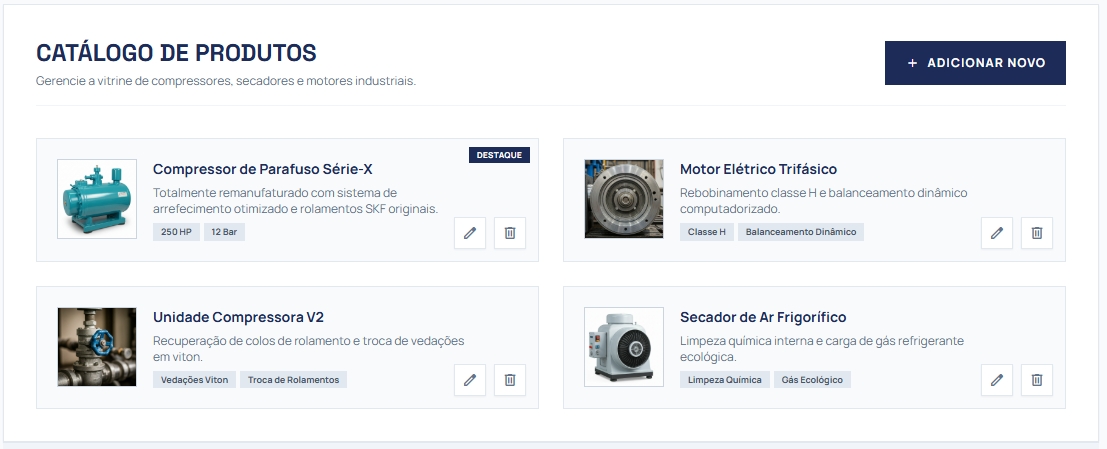Select the Balanceamento Dinâmico tag

[x=801, y=232]
